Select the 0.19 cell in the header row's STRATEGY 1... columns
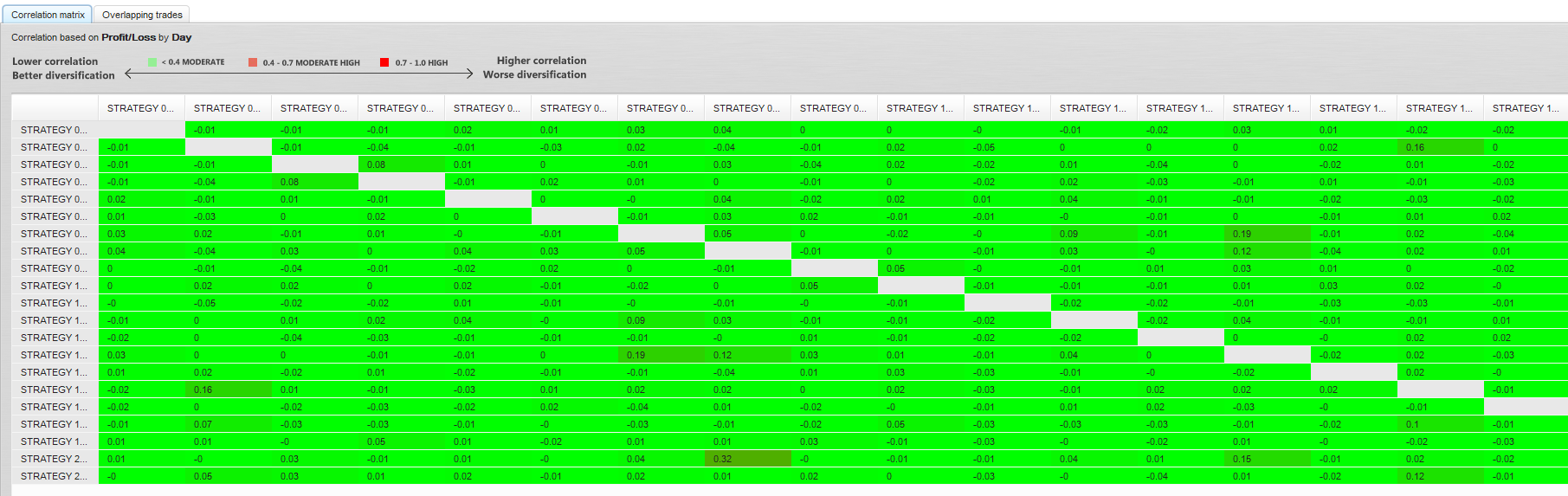The width and height of the screenshot is (1568, 496). click(1268, 234)
